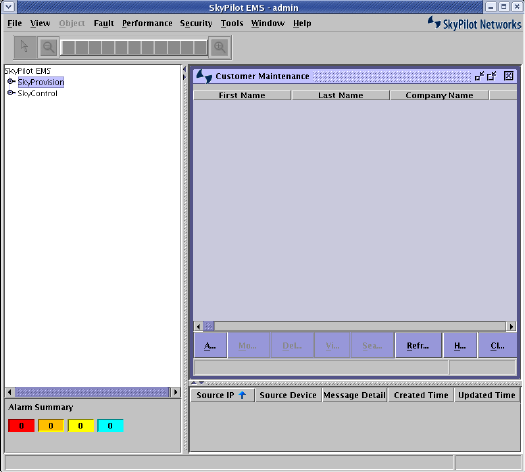
Task: Open the Performance menu
Action: [147, 23]
